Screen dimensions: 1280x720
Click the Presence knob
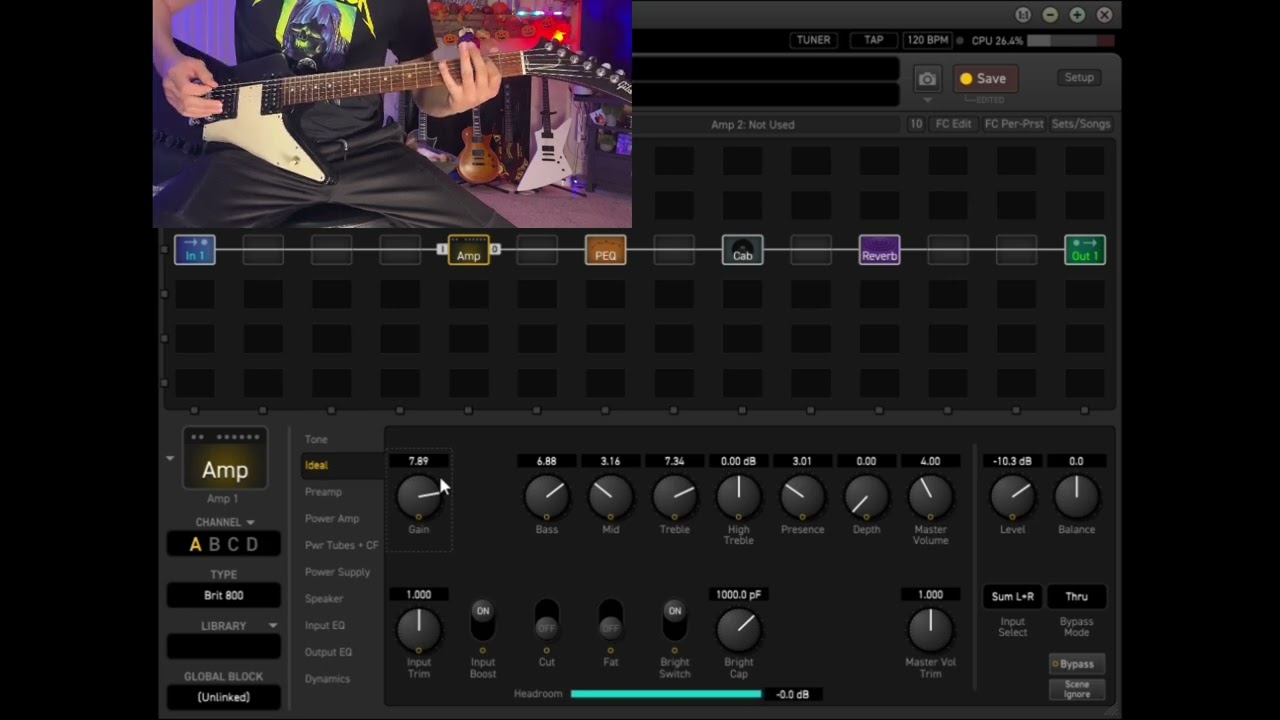coord(802,496)
